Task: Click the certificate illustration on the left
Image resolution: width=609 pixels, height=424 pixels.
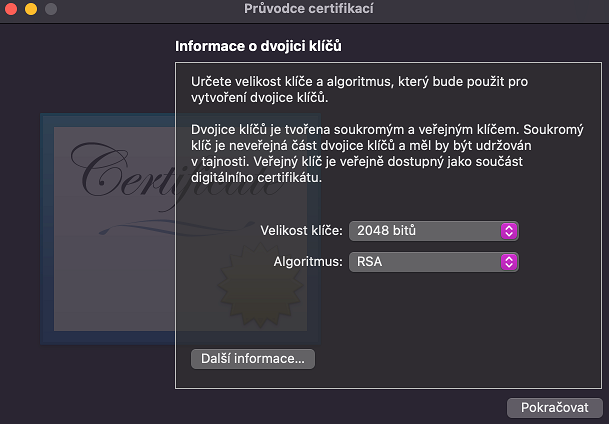Action: click(x=110, y=230)
